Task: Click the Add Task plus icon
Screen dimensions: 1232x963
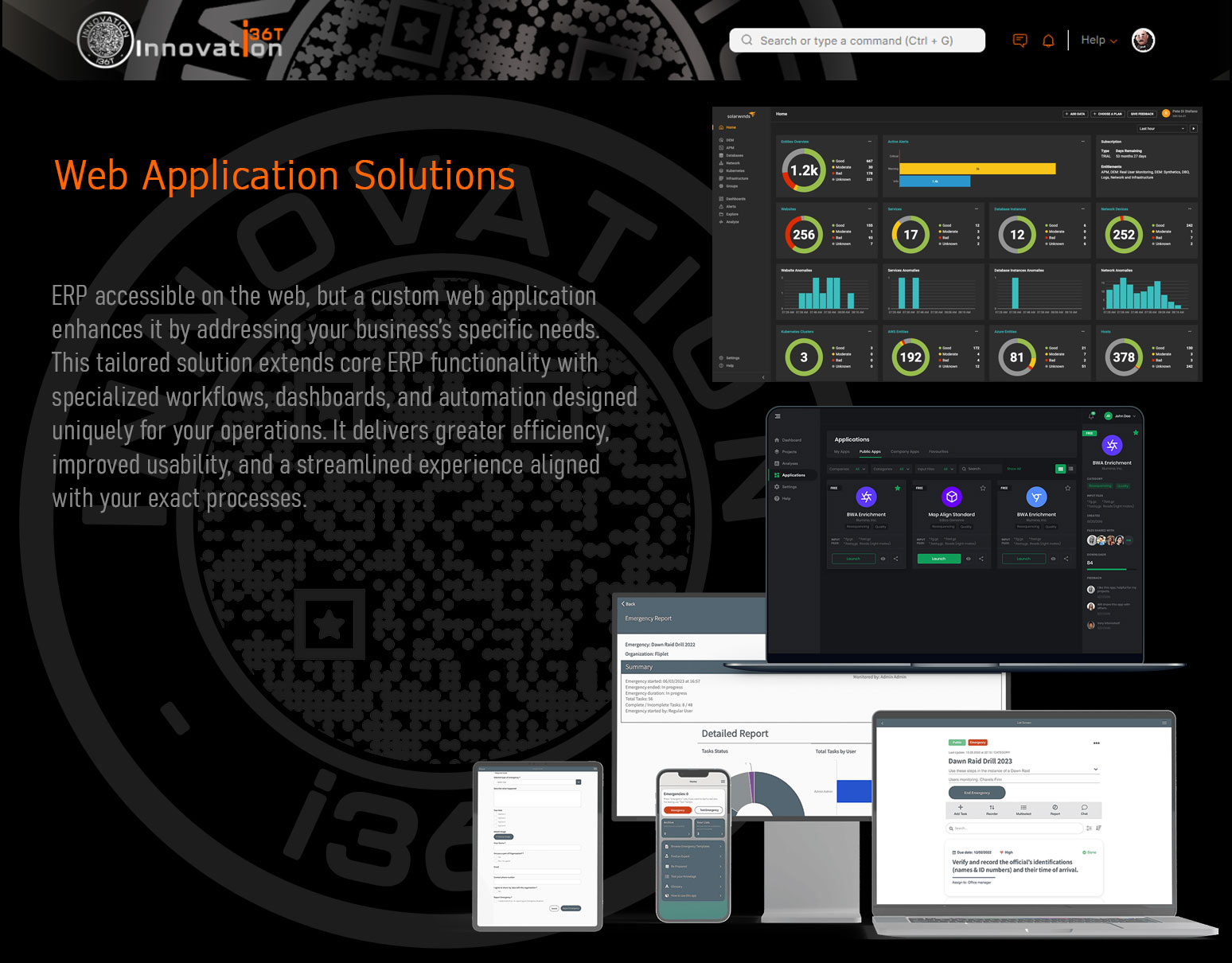Action: [x=961, y=808]
